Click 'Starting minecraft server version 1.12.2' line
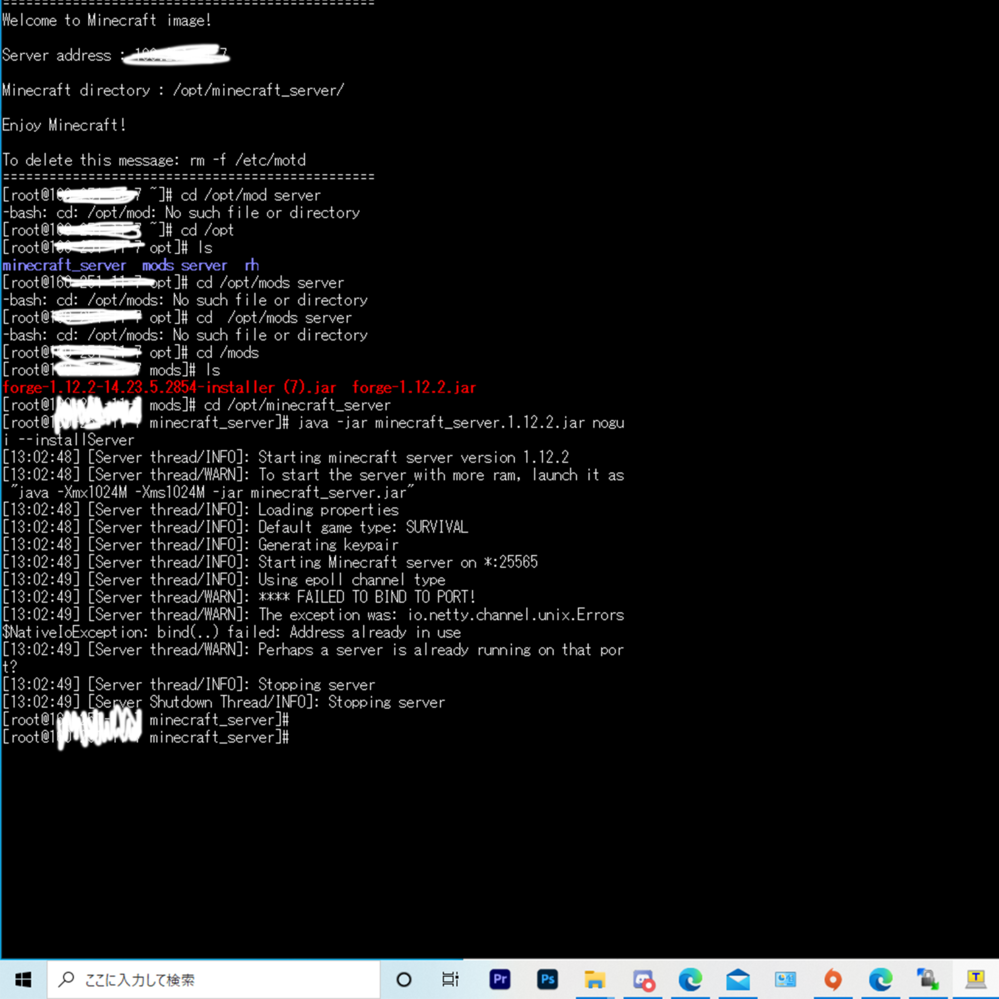999x999 pixels. 413,457
